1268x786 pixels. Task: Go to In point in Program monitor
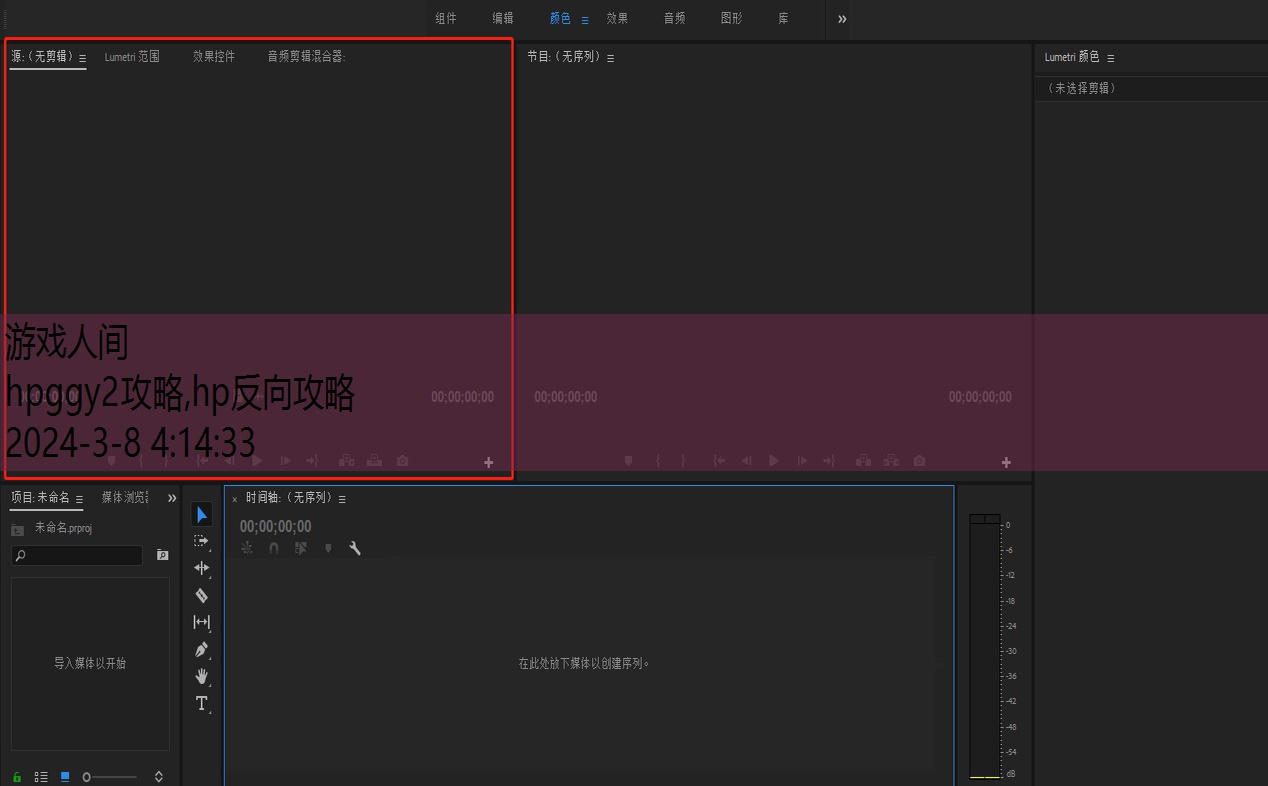[x=719, y=461]
